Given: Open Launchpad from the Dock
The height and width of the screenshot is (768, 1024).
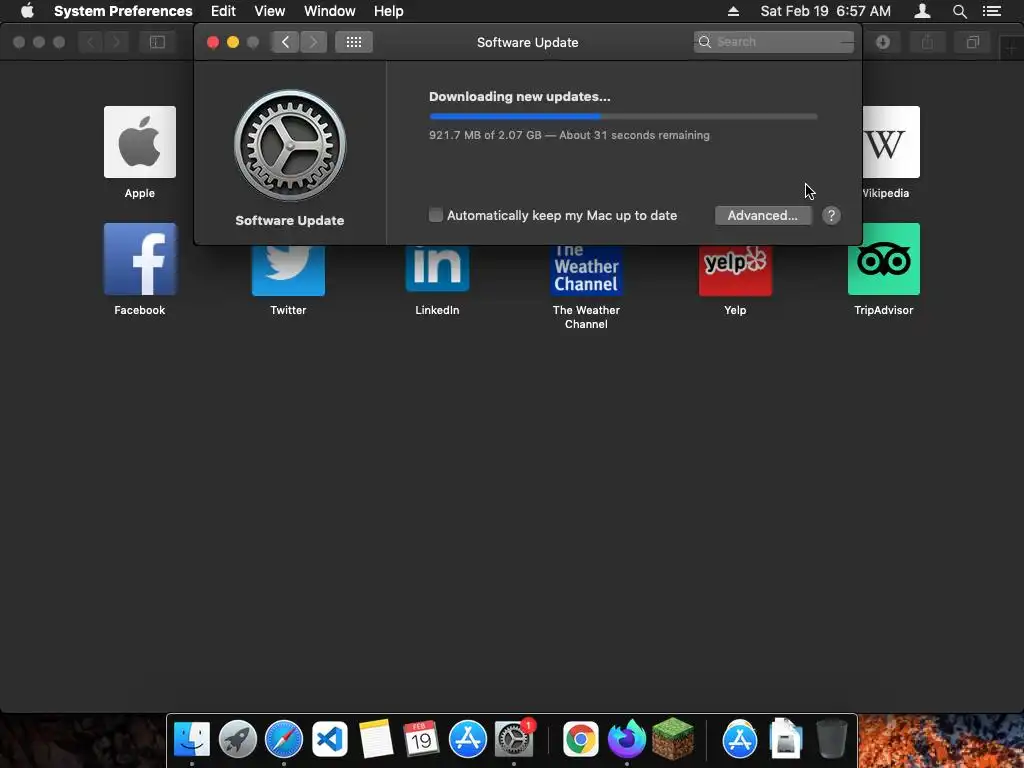Looking at the screenshot, I should tap(238, 739).
